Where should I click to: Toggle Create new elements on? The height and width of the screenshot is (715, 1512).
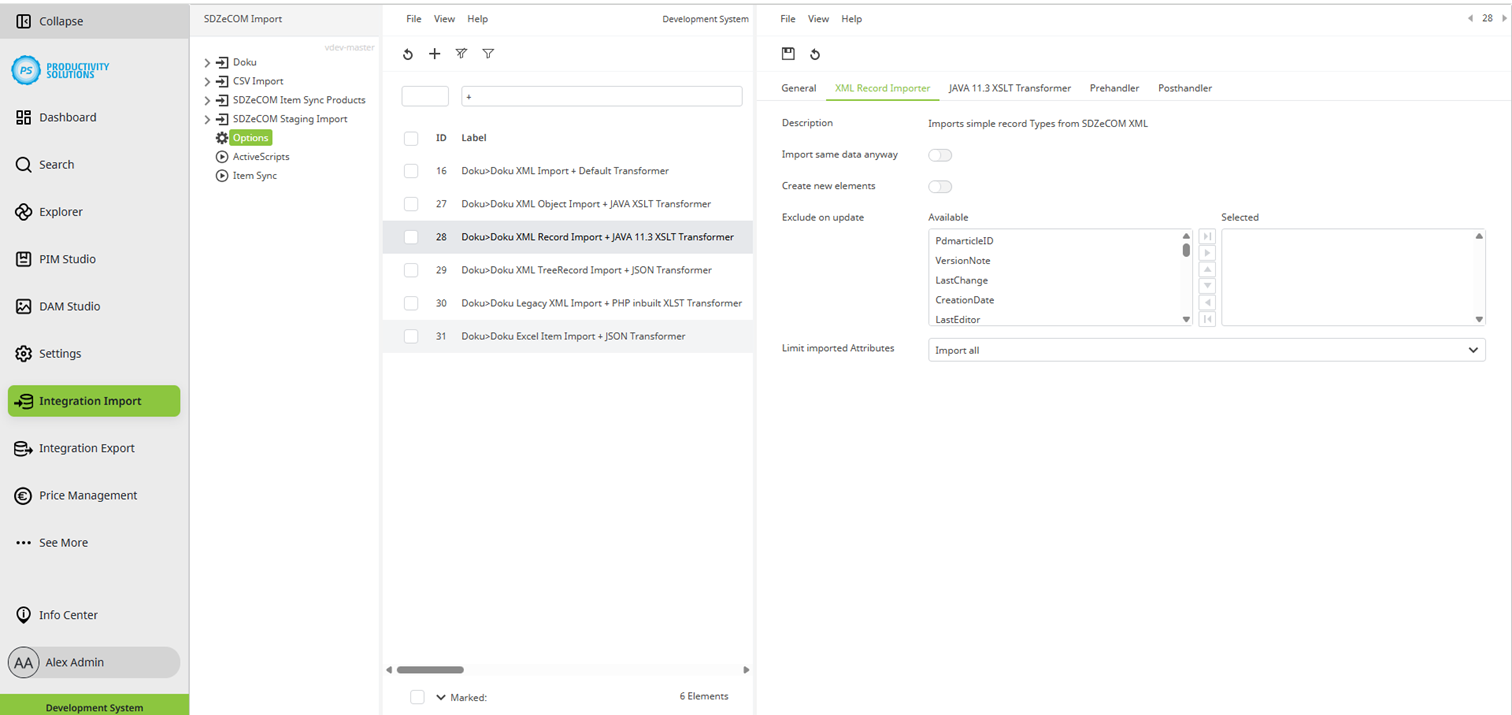939,187
